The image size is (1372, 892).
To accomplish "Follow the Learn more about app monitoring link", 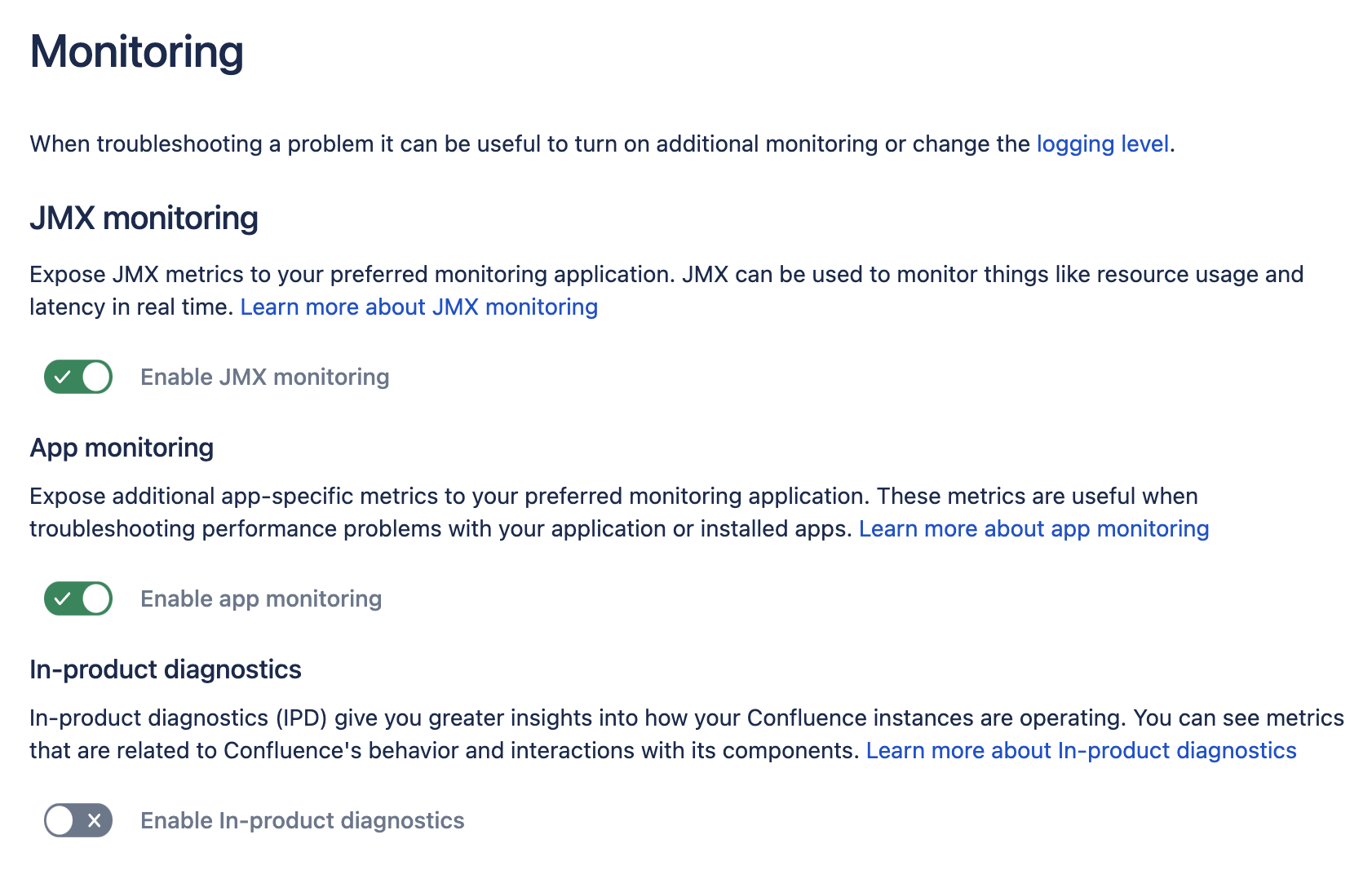I will tap(1033, 528).
